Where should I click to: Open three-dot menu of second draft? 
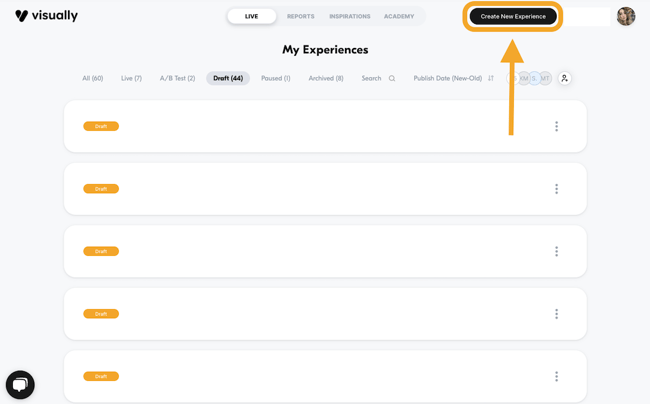[x=556, y=189]
